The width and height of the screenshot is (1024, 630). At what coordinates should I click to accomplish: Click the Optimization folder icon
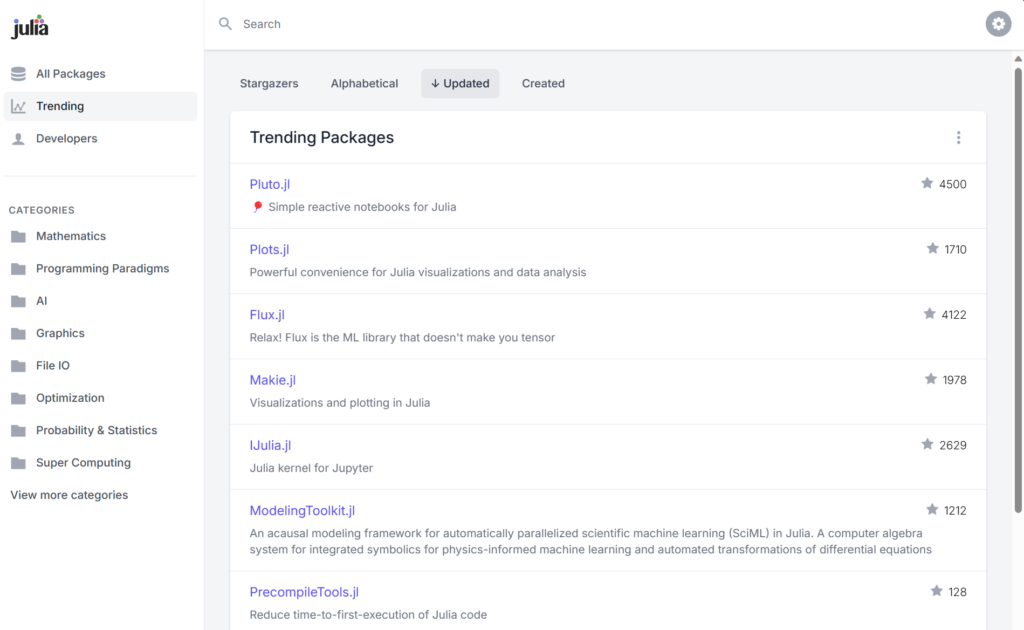coord(18,398)
